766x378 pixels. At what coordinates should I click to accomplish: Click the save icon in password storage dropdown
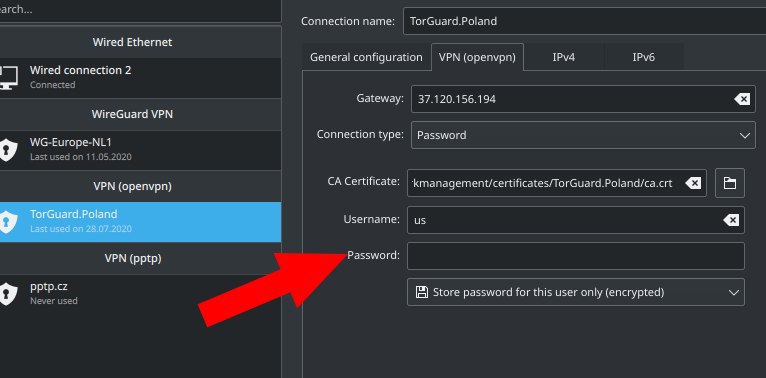tap(421, 292)
